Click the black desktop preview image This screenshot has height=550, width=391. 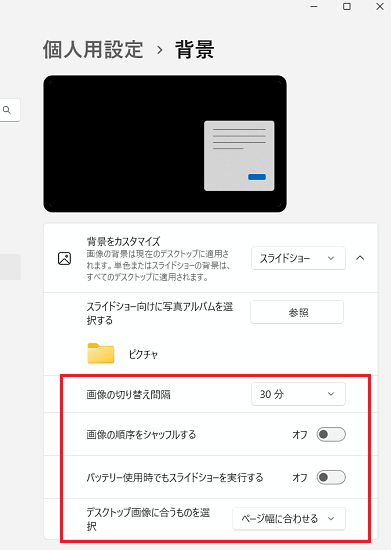point(165,143)
